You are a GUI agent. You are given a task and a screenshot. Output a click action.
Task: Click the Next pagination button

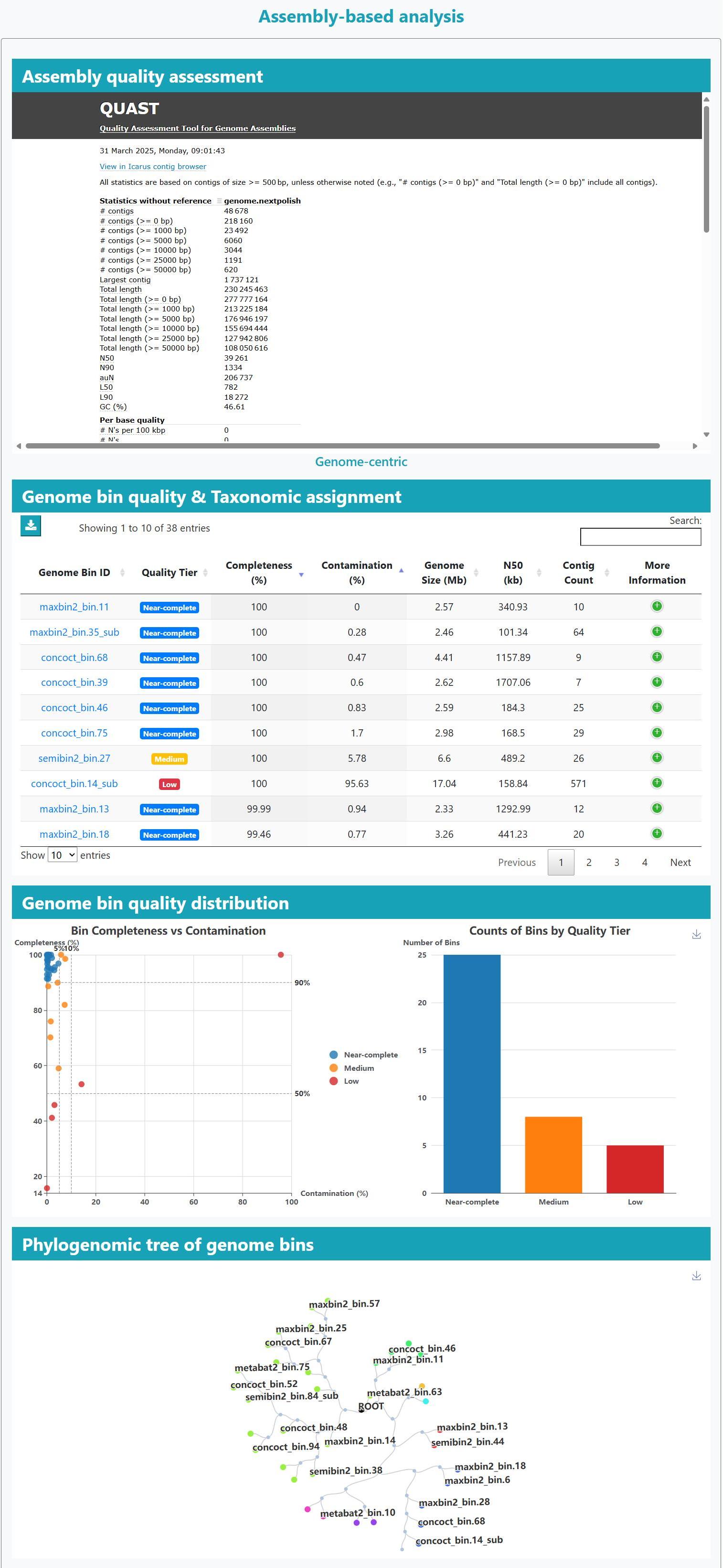[680, 863]
